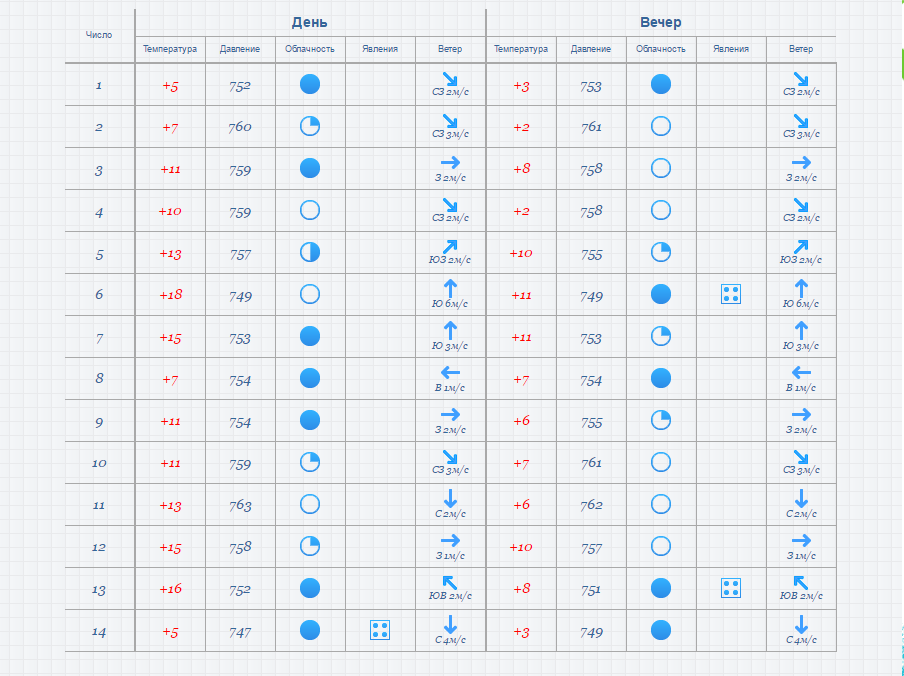Click day 8 evening east wind arrow

coord(801,373)
